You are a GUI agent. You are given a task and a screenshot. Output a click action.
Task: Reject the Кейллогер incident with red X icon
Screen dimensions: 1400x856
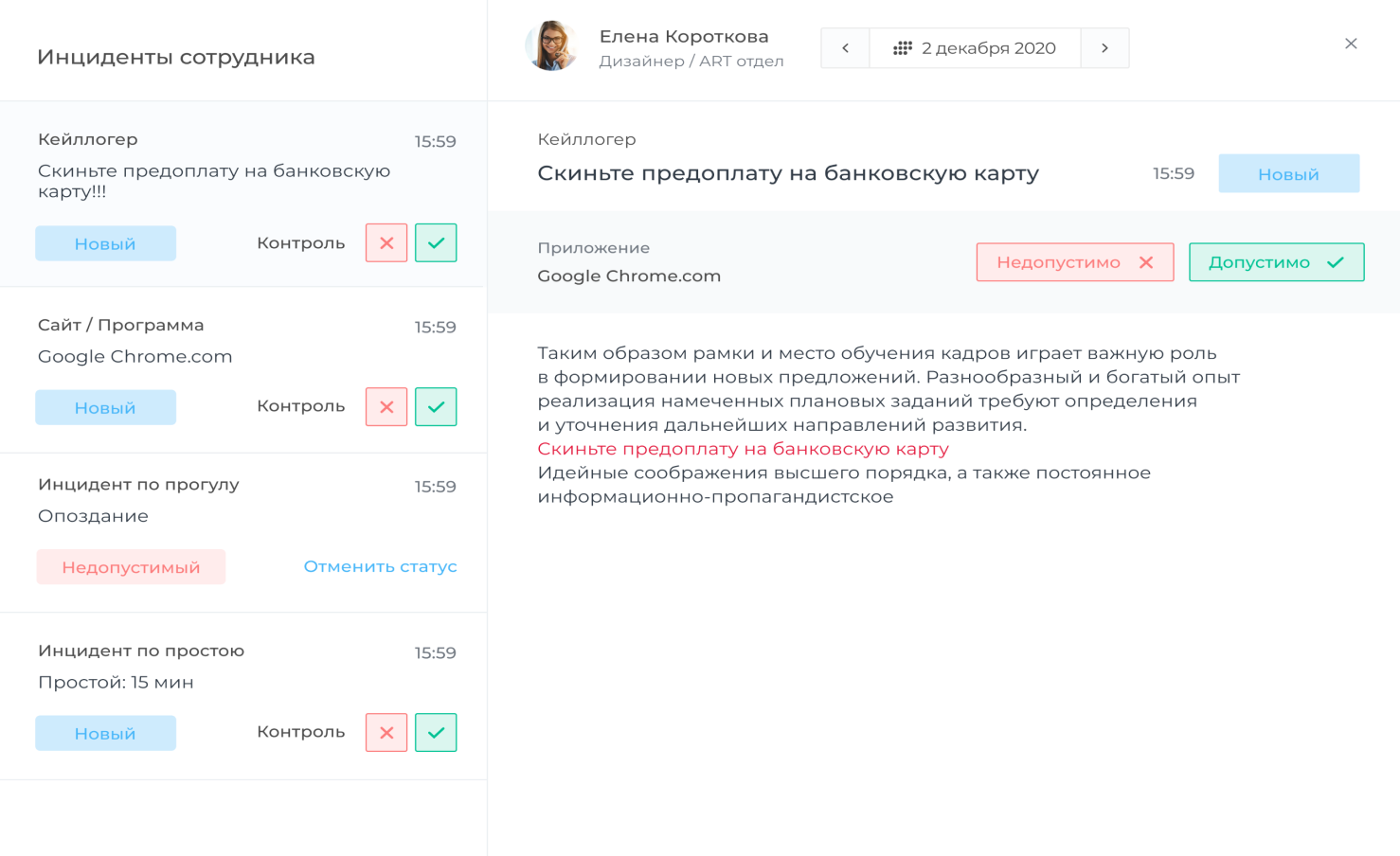[386, 242]
